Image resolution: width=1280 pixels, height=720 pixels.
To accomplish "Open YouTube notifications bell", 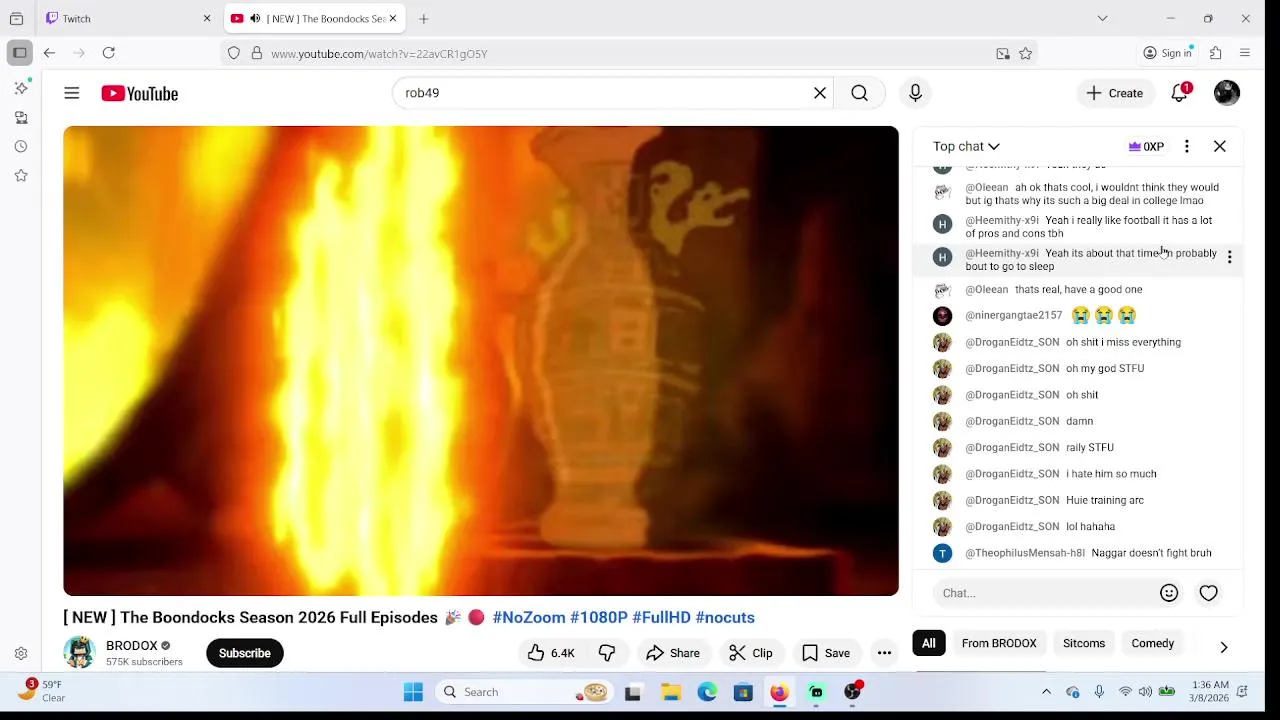I will click(x=1180, y=93).
